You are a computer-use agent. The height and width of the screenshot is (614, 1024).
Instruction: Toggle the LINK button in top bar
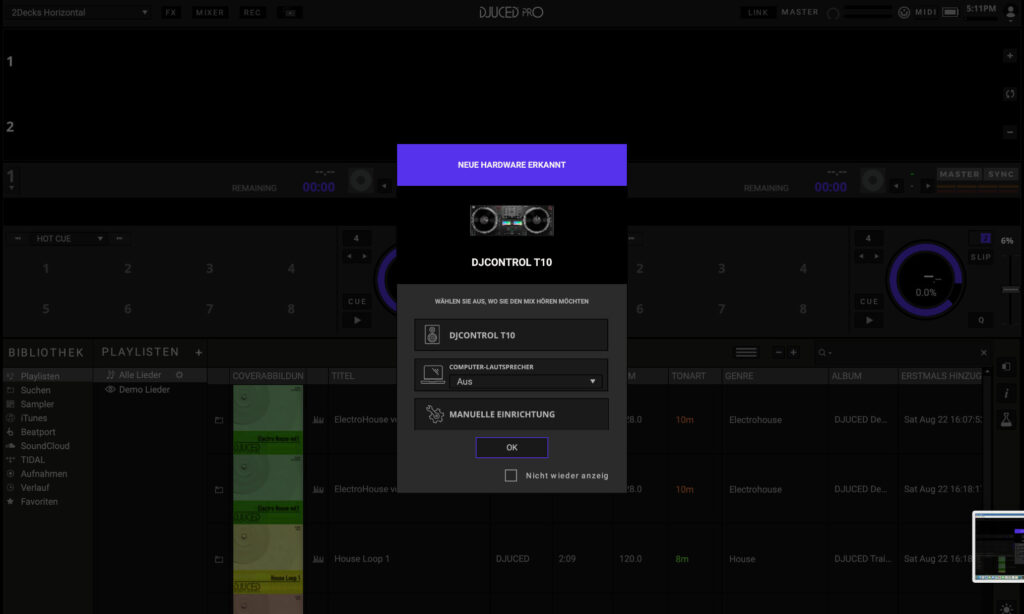pyautogui.click(x=758, y=12)
